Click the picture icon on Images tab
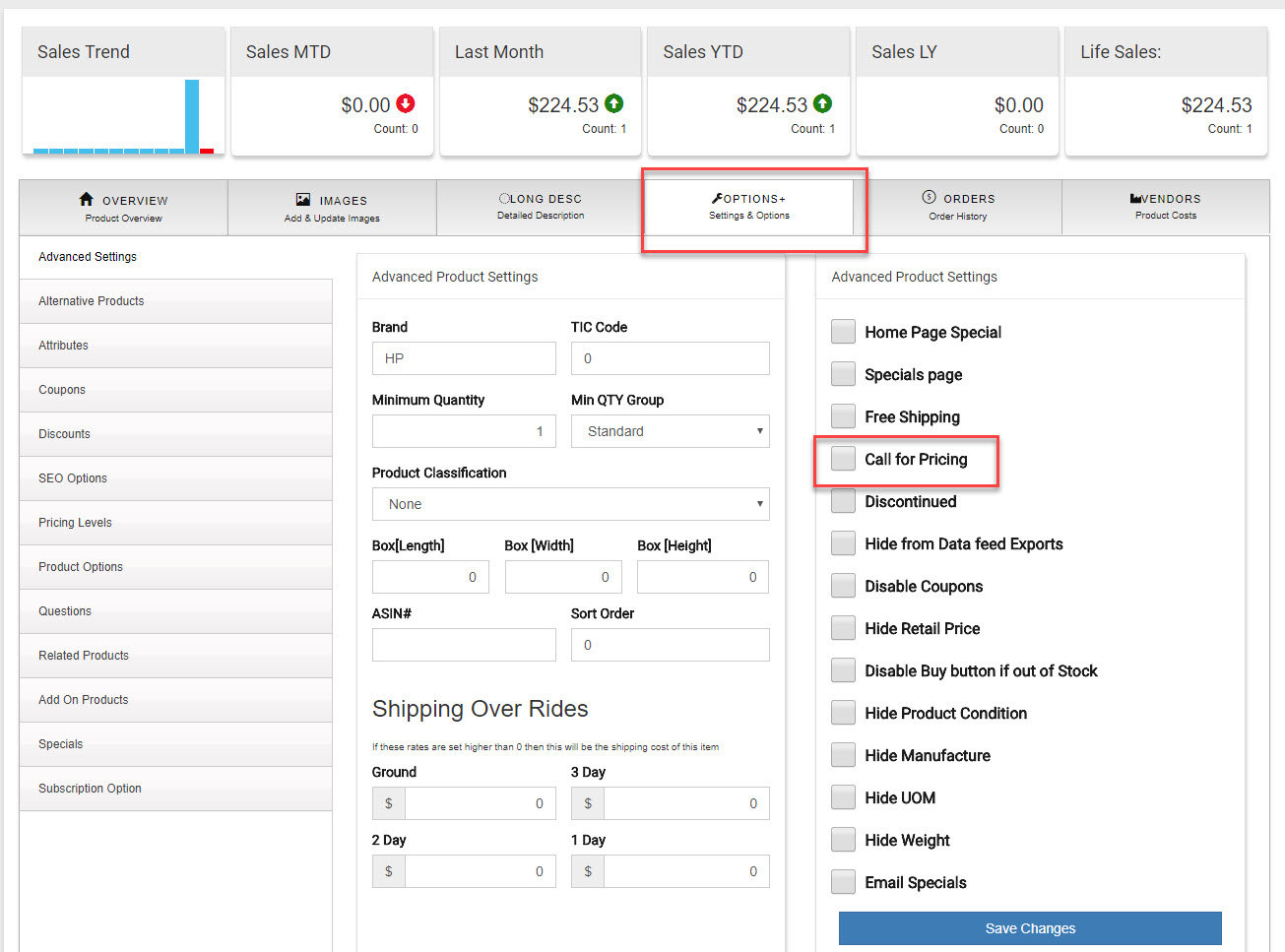This screenshot has width=1285, height=952. click(x=303, y=200)
